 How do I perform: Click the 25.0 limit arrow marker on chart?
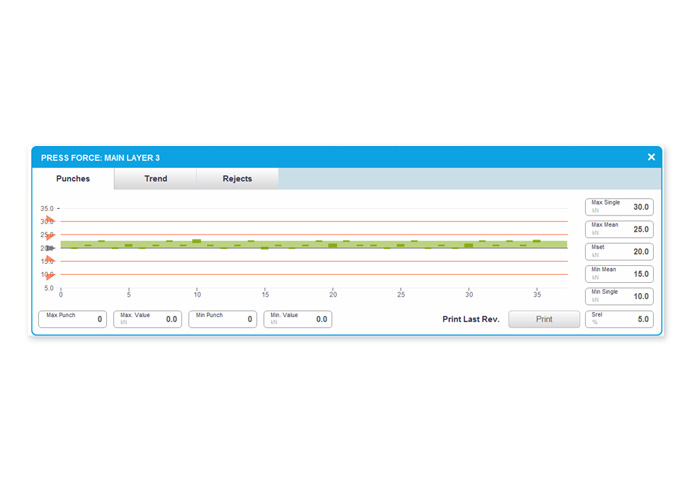pos(50,236)
